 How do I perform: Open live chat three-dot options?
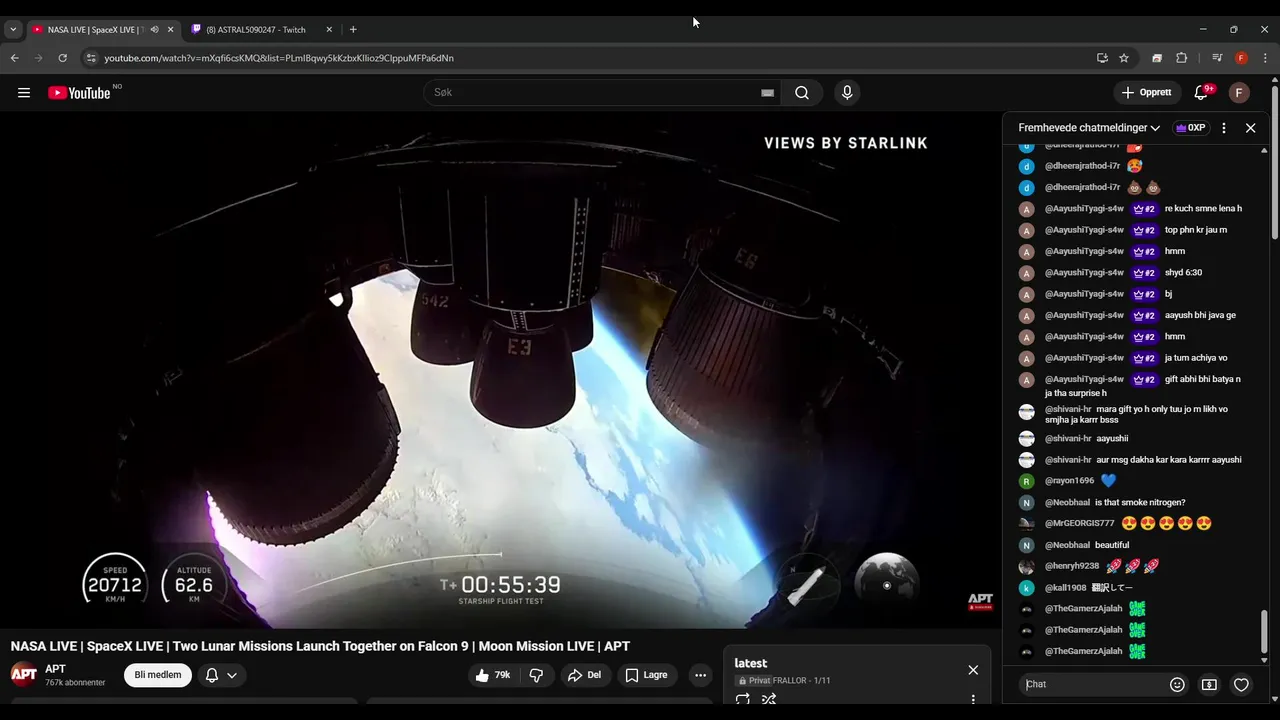[1224, 128]
